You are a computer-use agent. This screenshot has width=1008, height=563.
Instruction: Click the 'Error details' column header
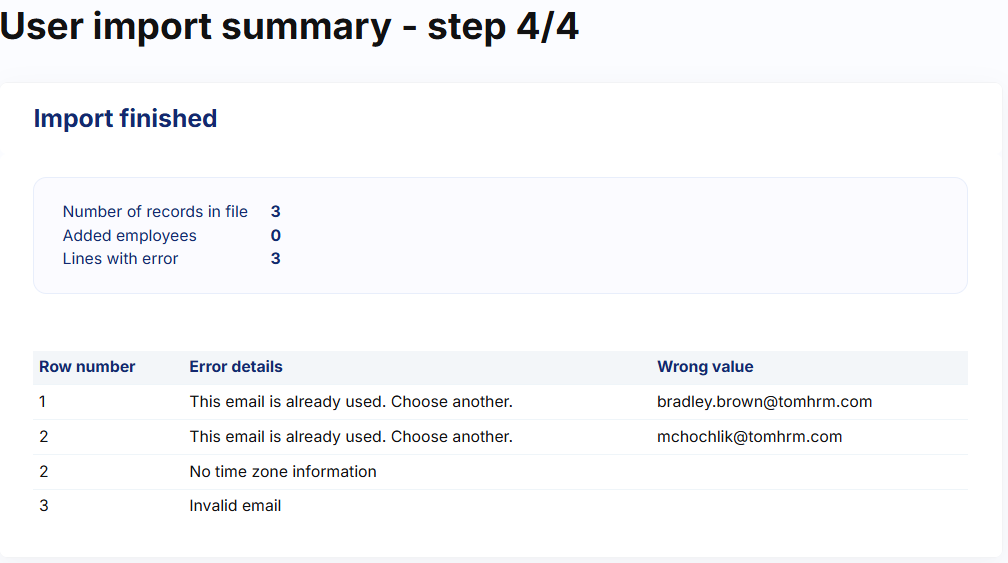236,367
